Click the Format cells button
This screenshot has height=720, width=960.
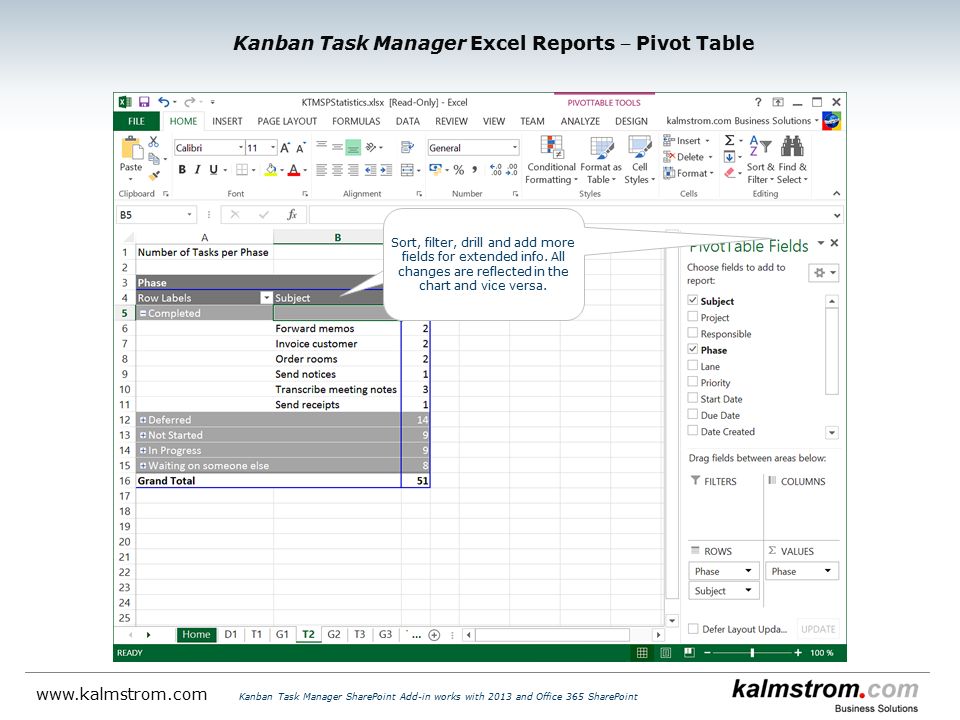688,173
